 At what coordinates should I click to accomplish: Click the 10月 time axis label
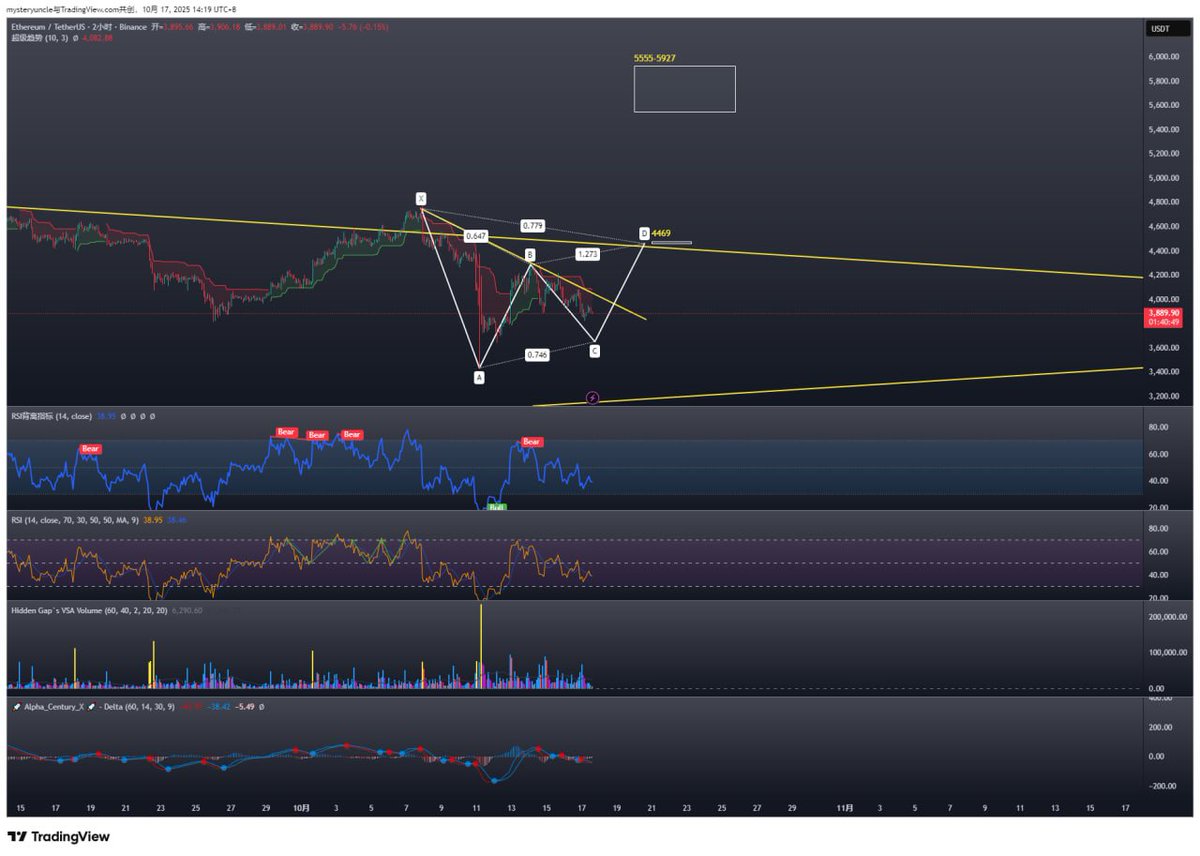pyautogui.click(x=301, y=807)
